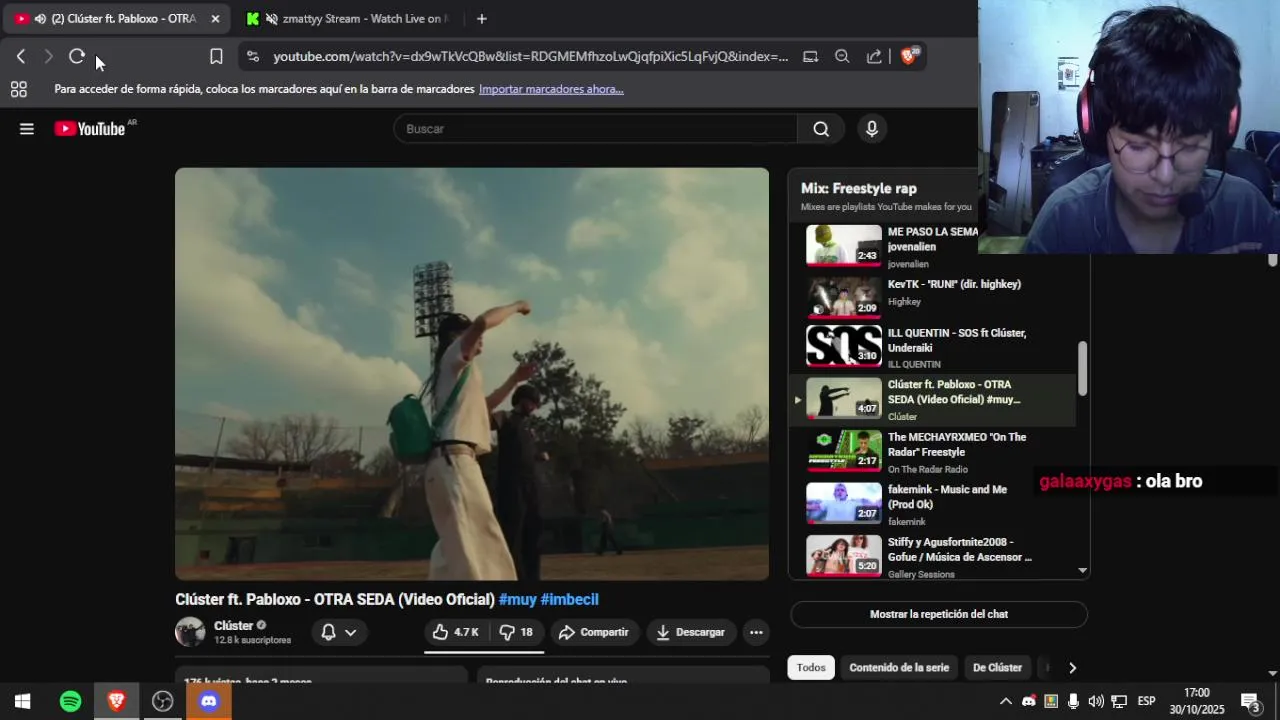This screenshot has width=1280, height=720.
Task: Open Brave browser taskbar icon
Action: (x=116, y=701)
